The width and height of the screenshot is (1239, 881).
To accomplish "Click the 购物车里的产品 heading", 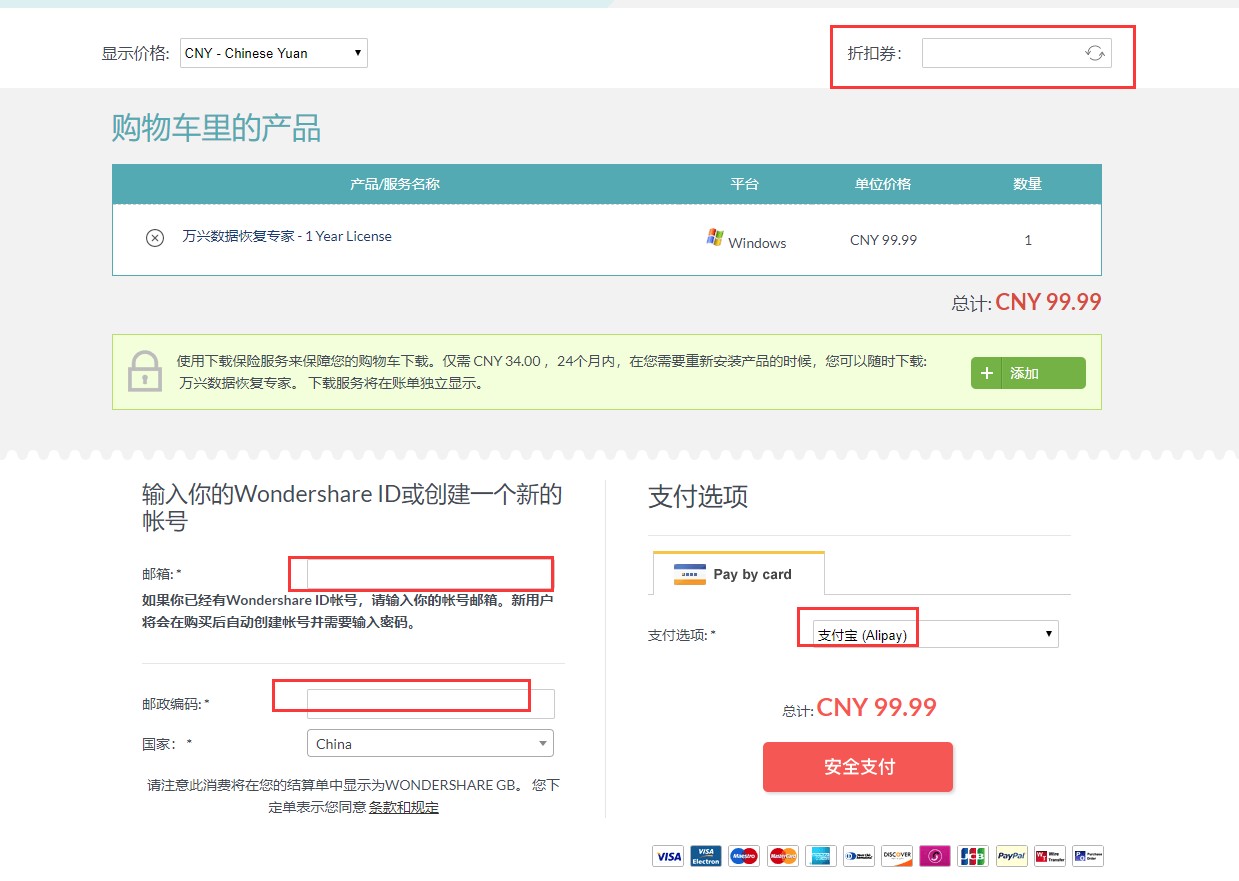I will (216, 128).
